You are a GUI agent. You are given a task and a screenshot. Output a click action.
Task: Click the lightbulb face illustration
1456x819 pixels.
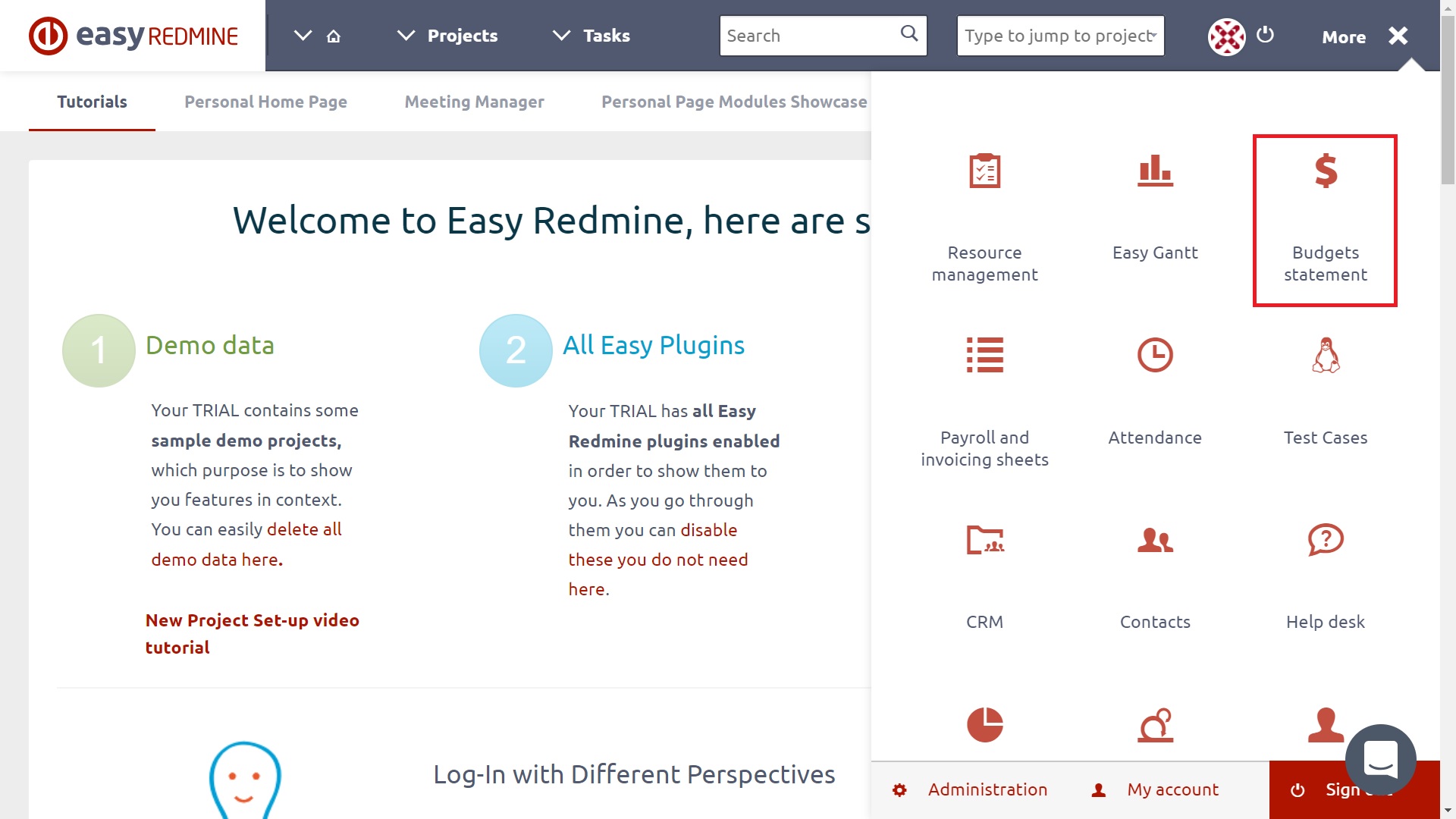point(244,780)
